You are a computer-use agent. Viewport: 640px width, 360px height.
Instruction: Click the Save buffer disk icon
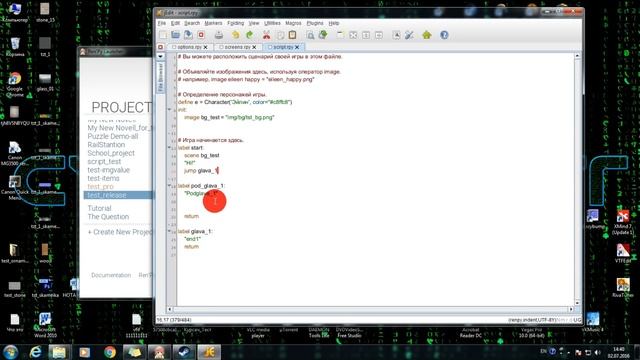pyautogui.click(x=188, y=35)
